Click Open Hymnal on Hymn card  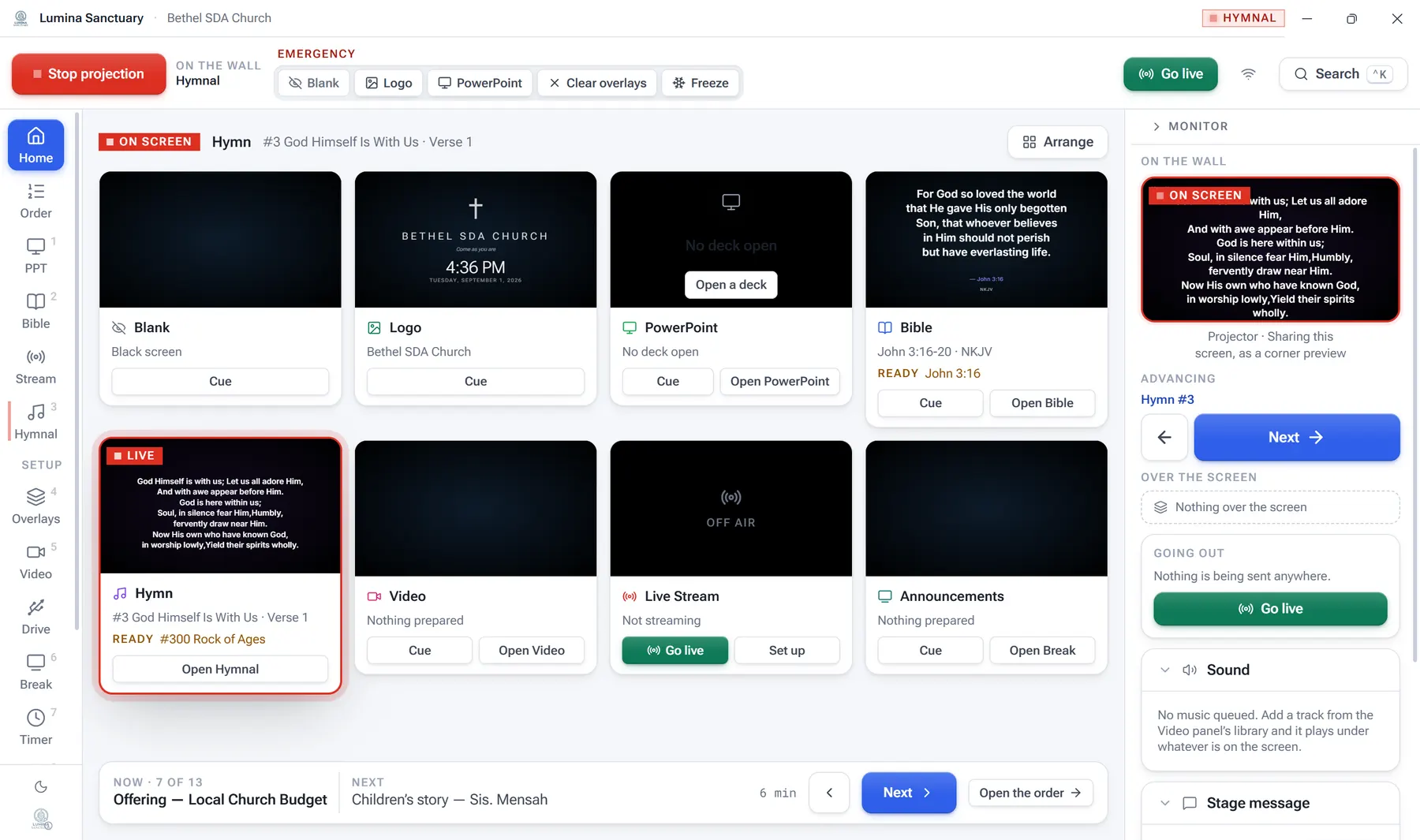tap(220, 669)
